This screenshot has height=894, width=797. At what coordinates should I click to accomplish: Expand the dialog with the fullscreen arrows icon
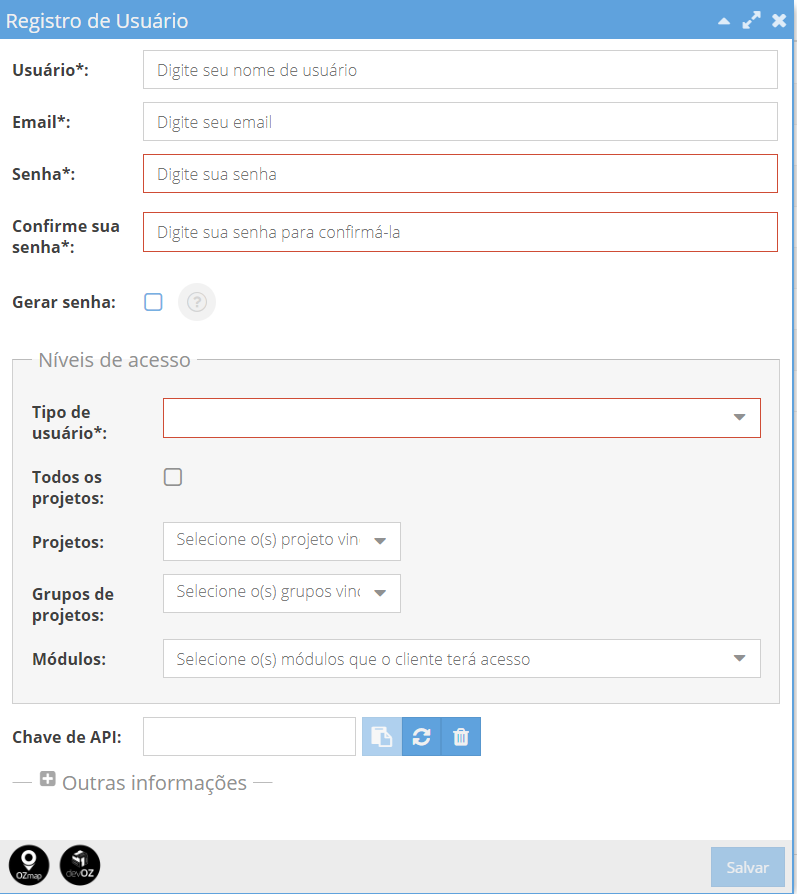pyautogui.click(x=751, y=21)
